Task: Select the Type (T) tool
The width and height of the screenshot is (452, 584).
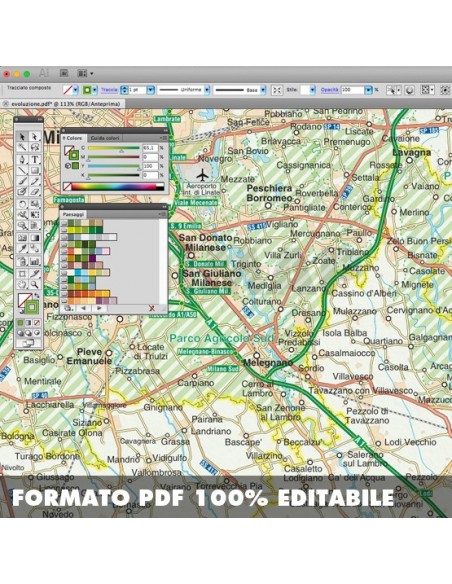Action: coord(35,160)
